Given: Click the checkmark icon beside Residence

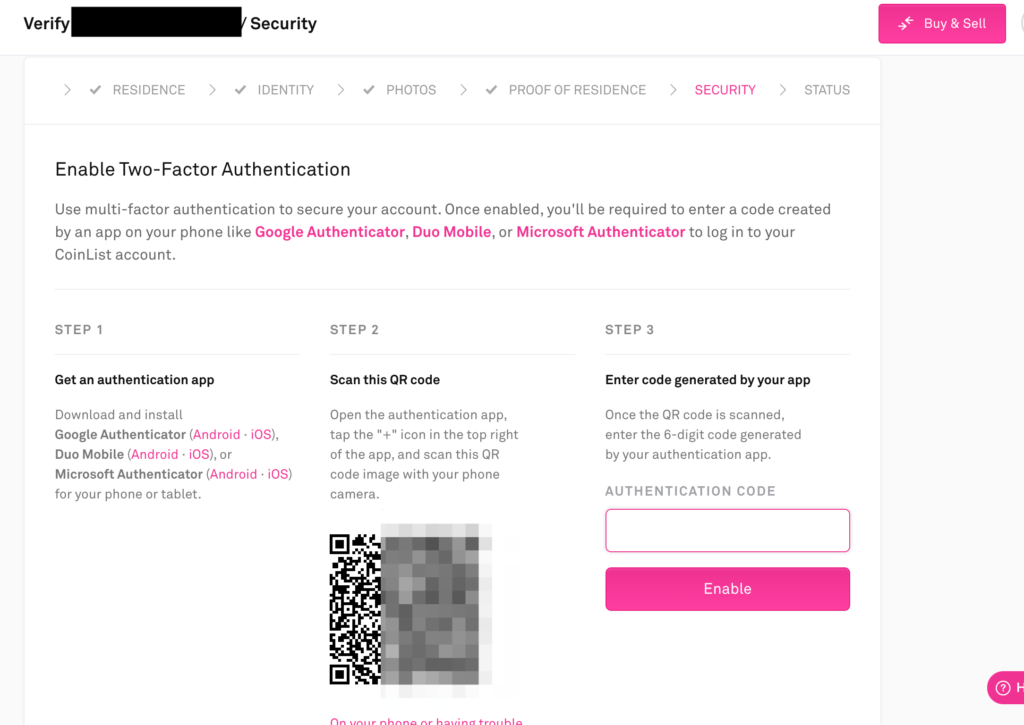Looking at the screenshot, I should point(95,90).
